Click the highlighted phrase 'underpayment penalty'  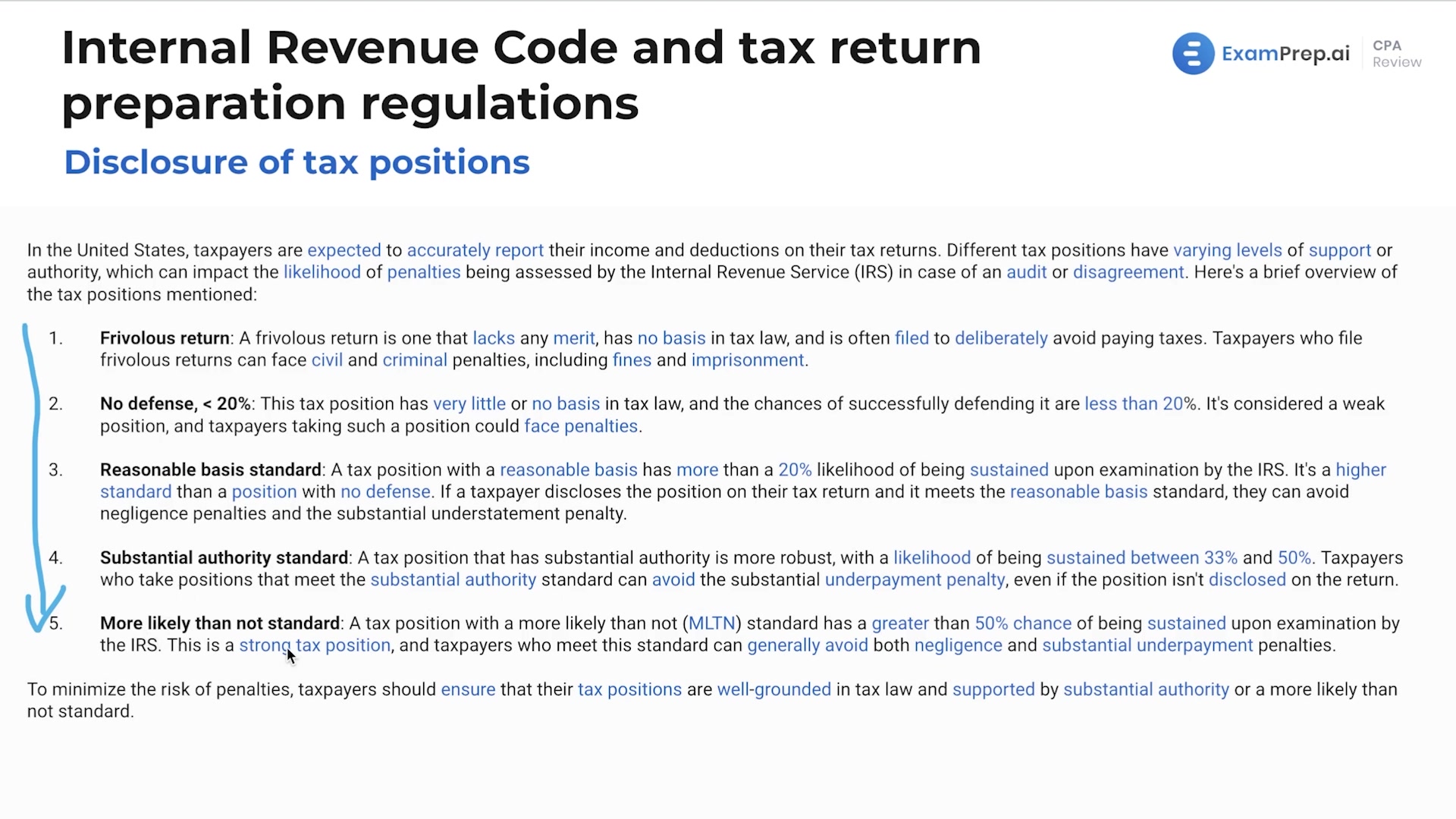915,580
